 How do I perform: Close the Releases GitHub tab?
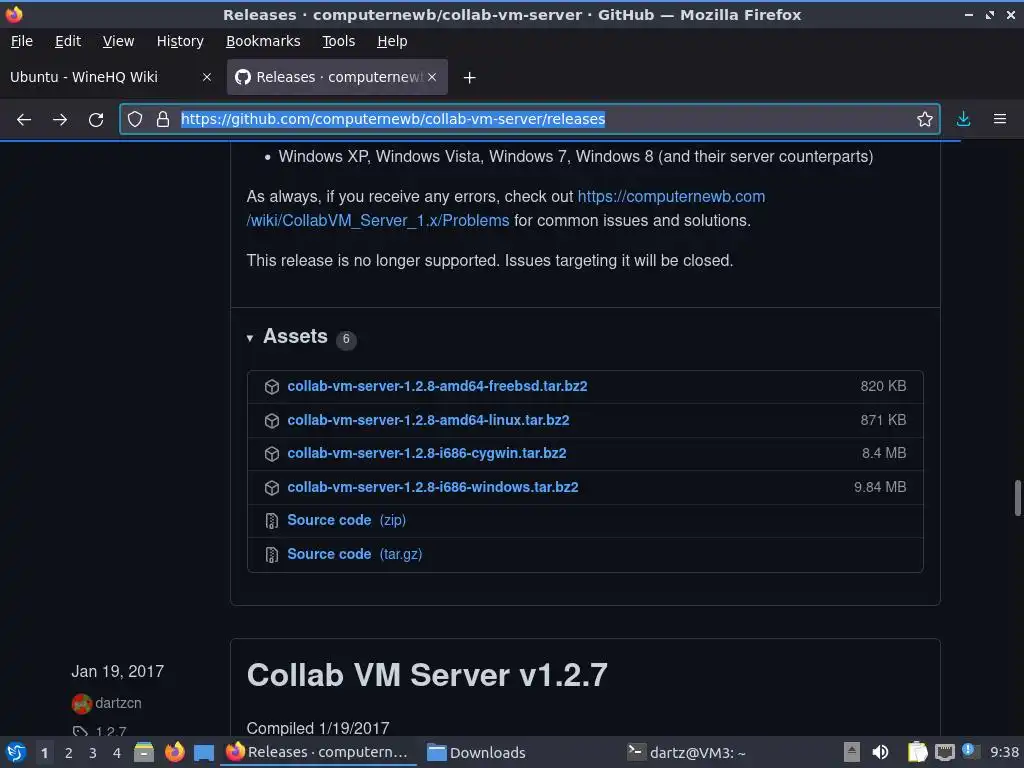432,77
